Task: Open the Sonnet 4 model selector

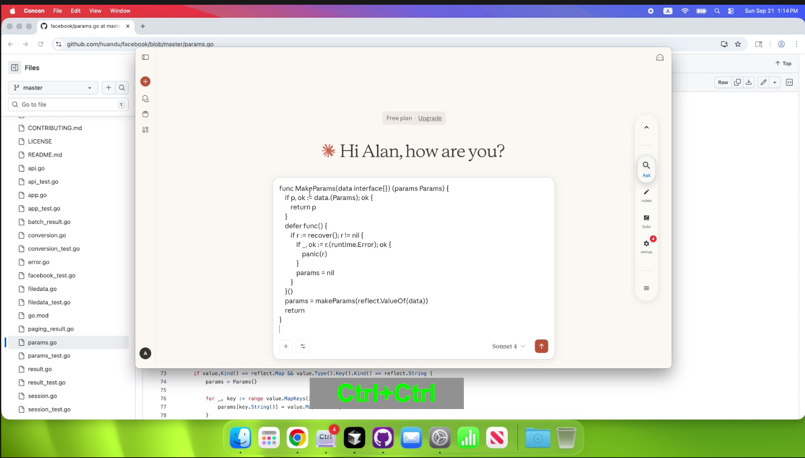Action: tap(508, 346)
